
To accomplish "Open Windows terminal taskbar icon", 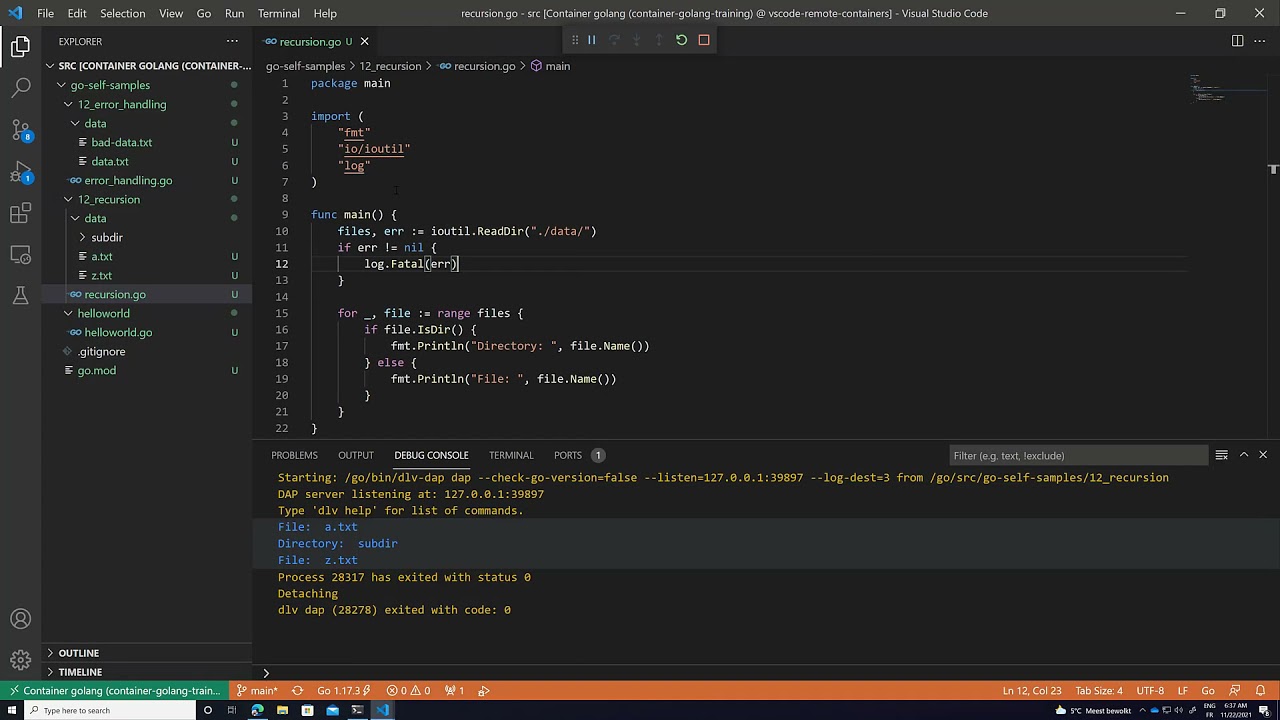I will [357, 710].
